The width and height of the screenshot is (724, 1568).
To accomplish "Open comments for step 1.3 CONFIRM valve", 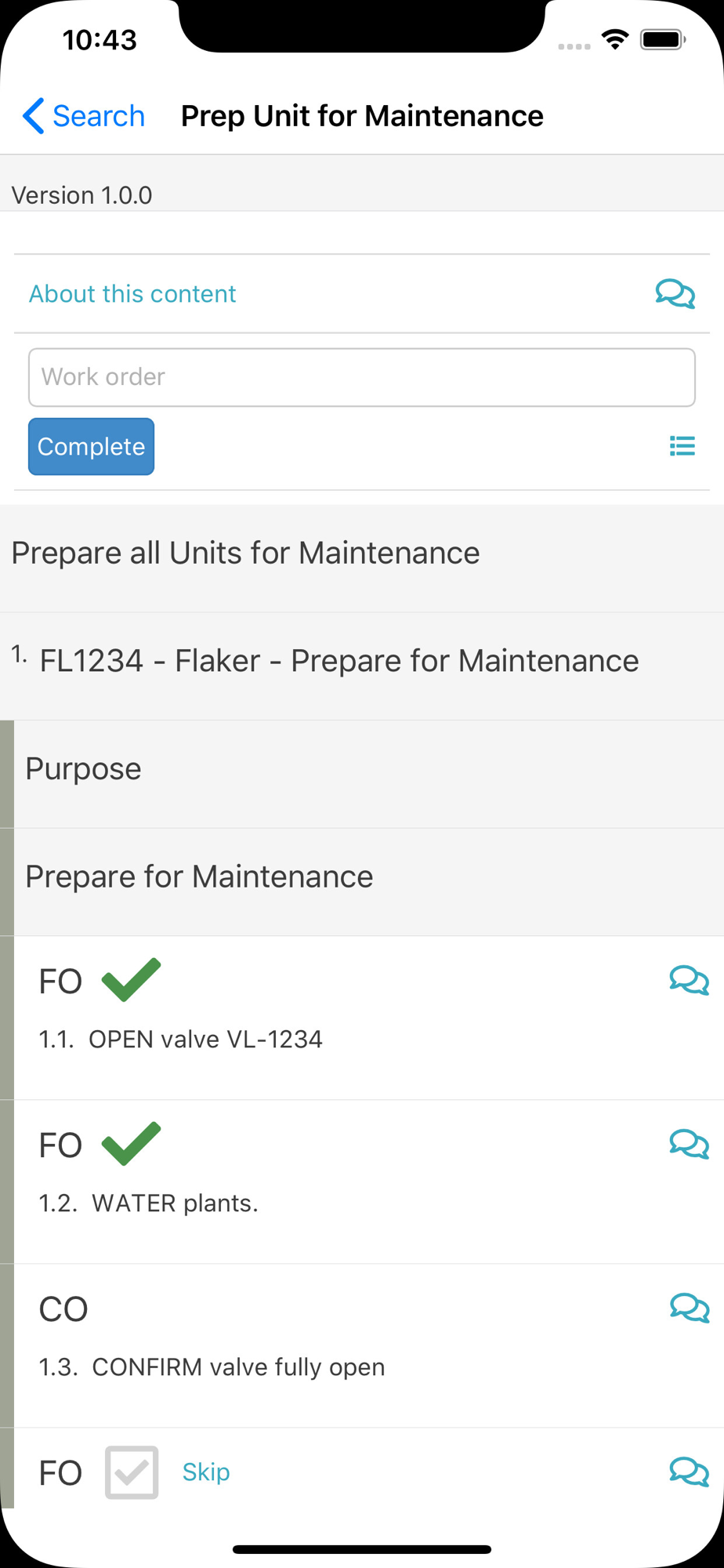I will click(689, 1308).
